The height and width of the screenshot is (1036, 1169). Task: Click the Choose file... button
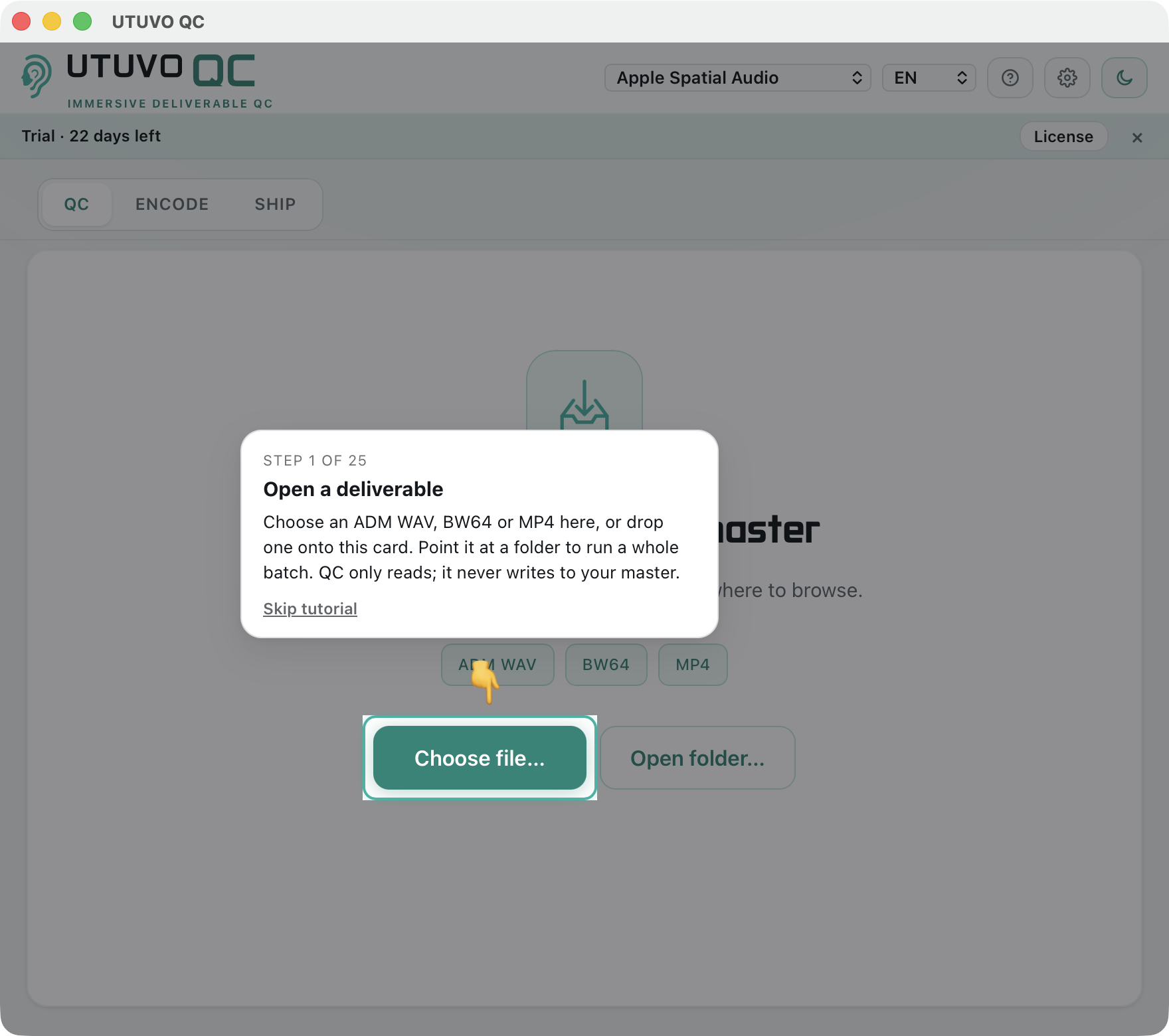tap(480, 758)
